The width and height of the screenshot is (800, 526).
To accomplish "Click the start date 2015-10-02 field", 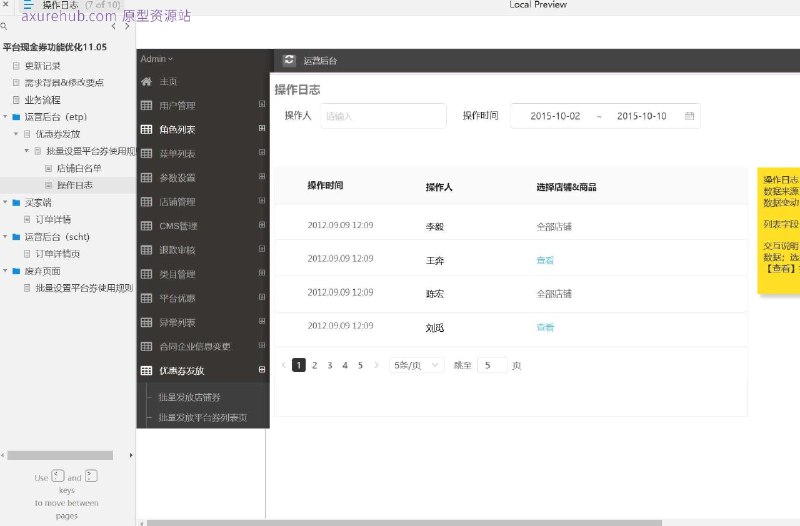I will [x=555, y=116].
